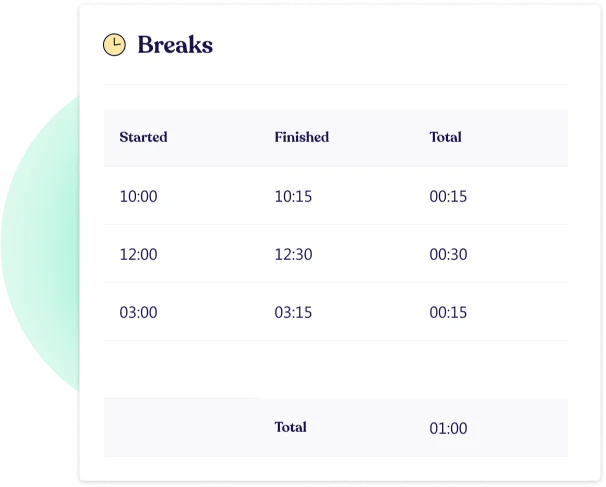
Task: Click the Finished column header
Action: (301, 137)
